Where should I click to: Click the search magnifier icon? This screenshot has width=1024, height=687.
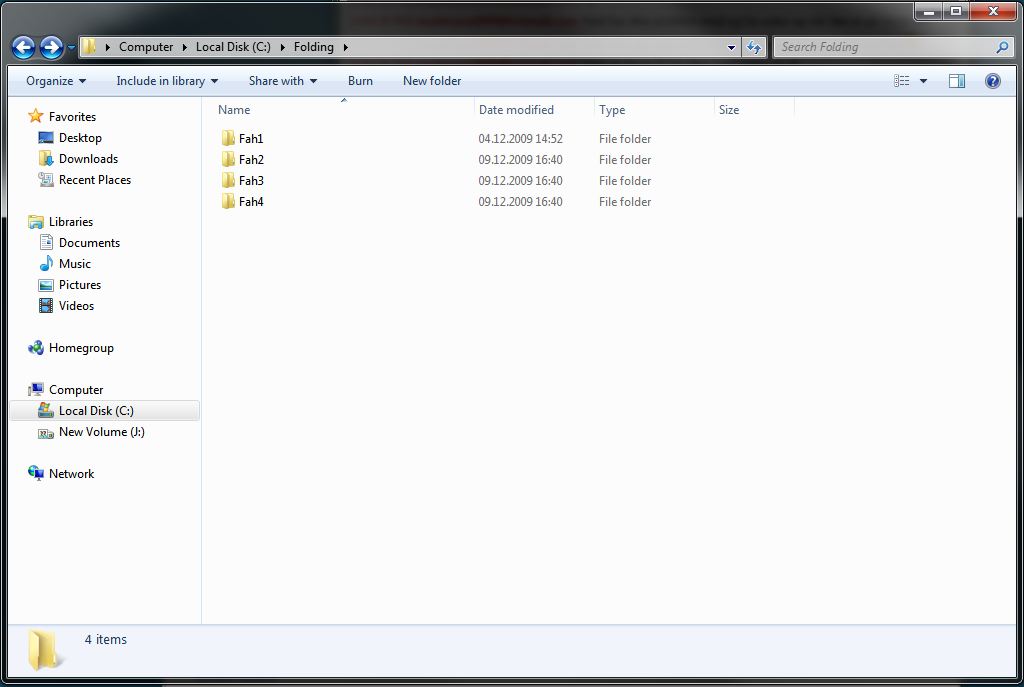(x=1002, y=47)
